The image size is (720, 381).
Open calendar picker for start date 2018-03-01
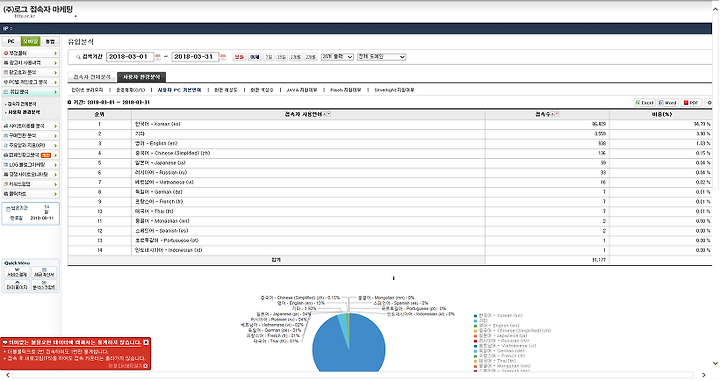click(x=158, y=57)
